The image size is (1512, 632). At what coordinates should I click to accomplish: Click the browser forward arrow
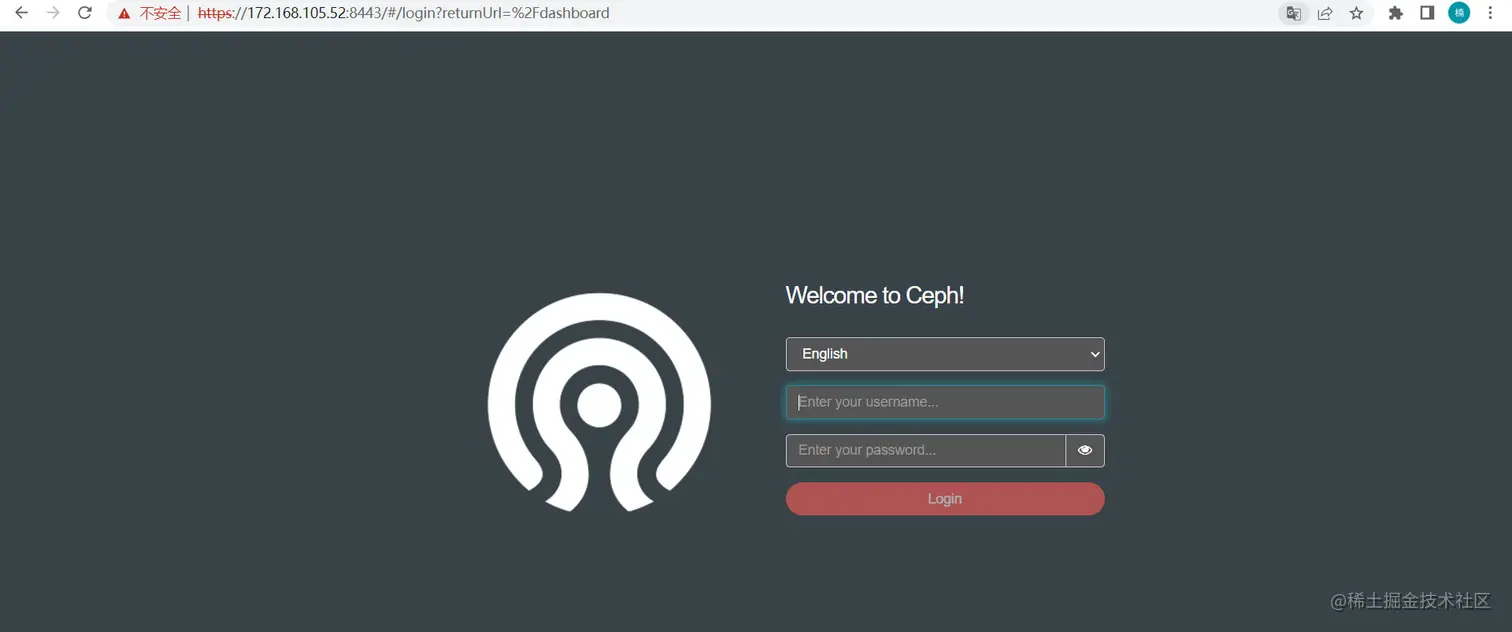pos(53,13)
